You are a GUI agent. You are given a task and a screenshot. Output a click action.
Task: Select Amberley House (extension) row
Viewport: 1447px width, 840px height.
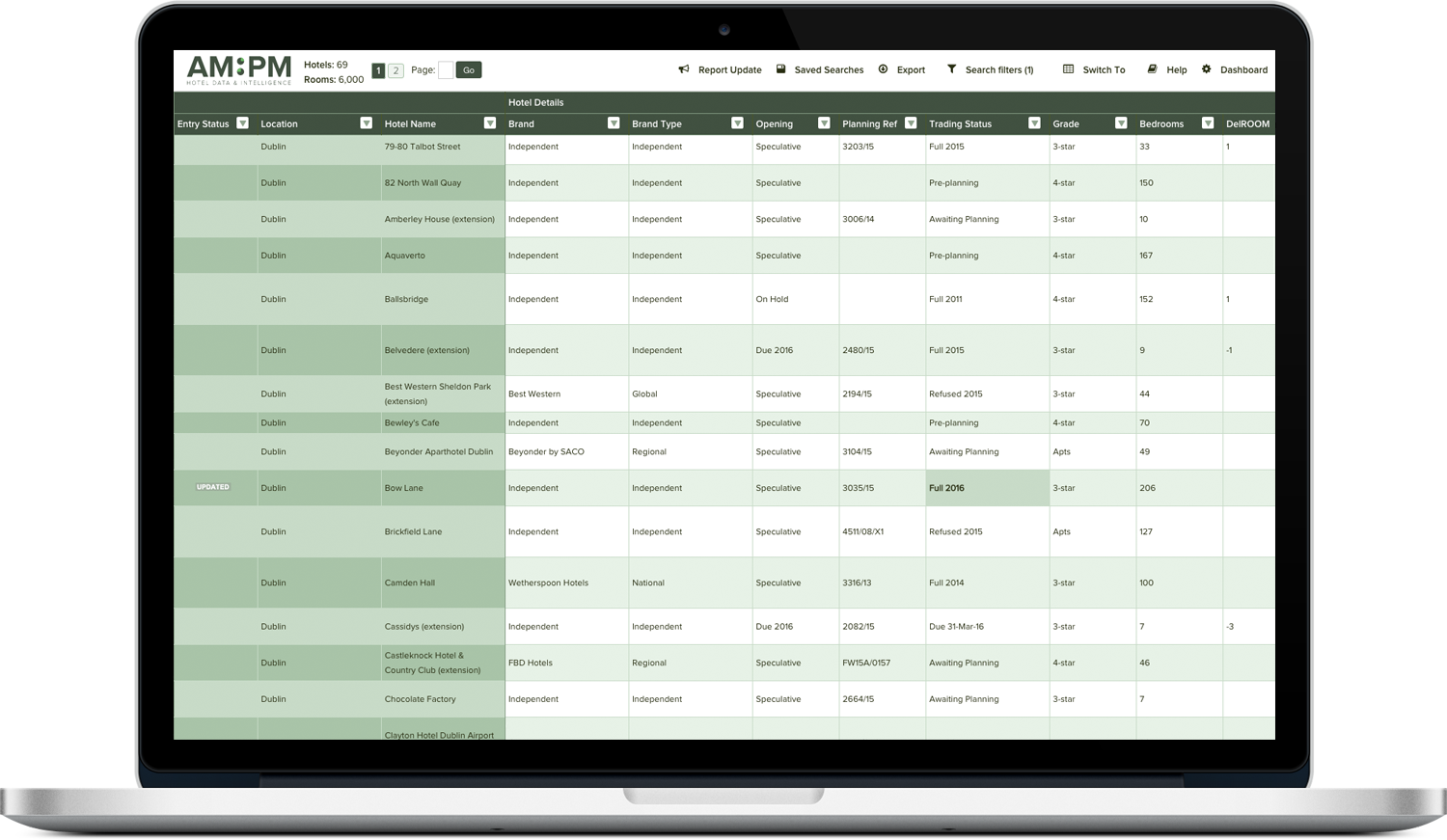(x=439, y=220)
